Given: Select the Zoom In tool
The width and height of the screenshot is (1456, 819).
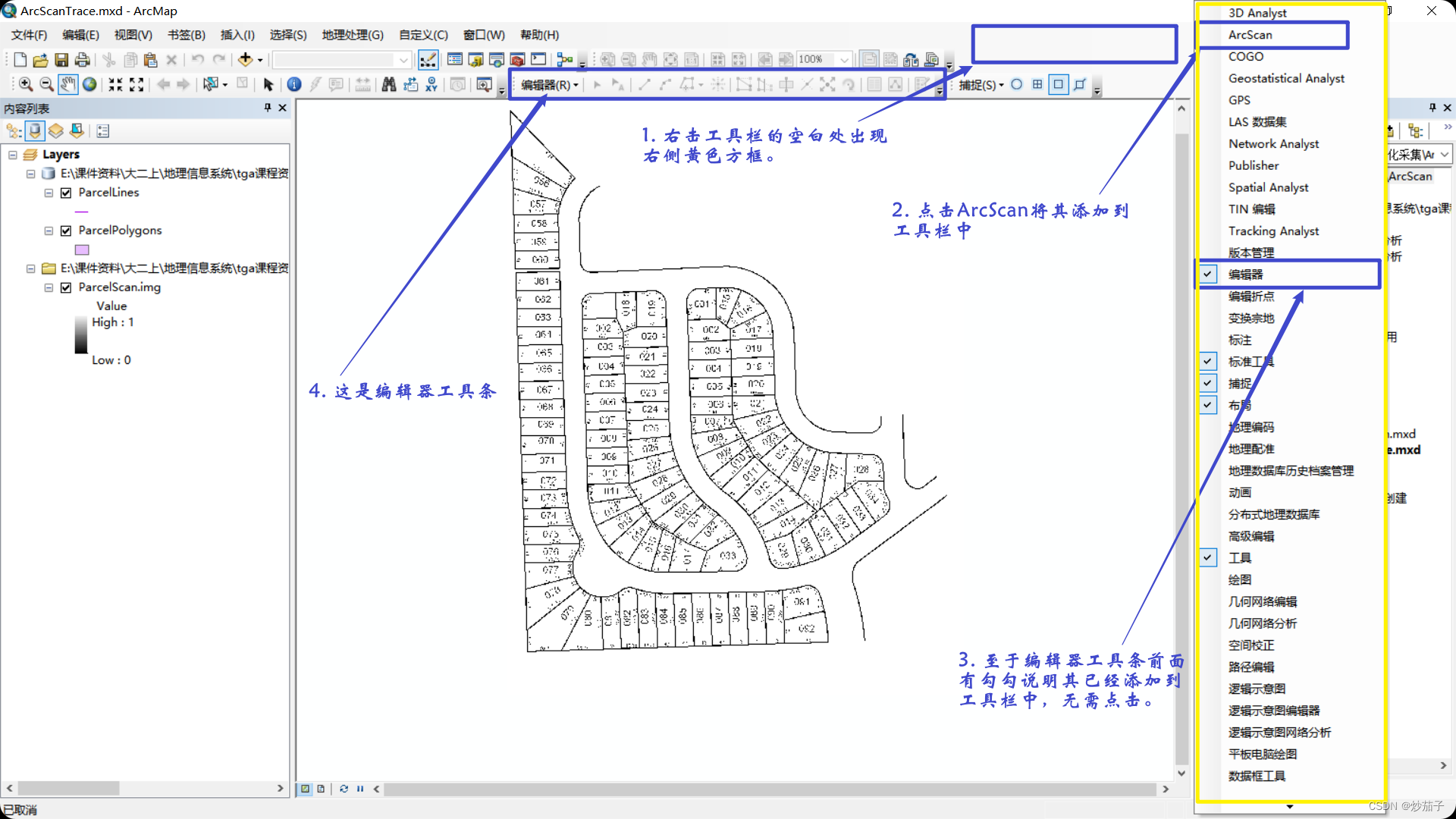Looking at the screenshot, I should 26,84.
